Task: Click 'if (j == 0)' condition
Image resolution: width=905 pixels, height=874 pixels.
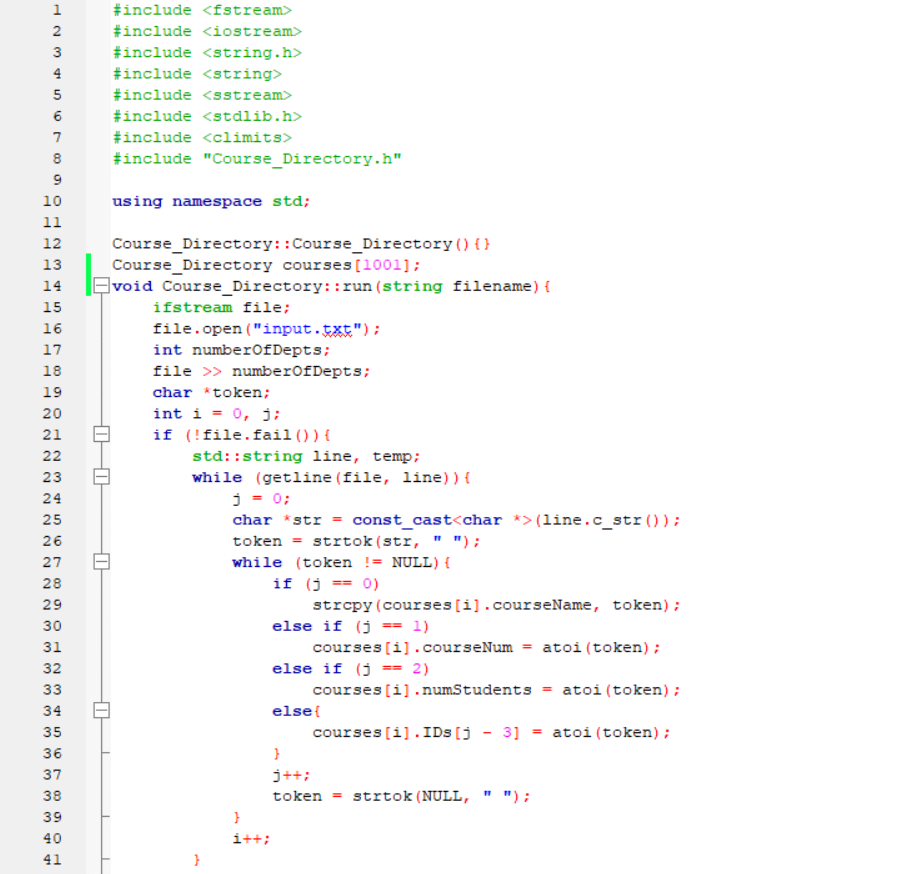Action: [326, 584]
